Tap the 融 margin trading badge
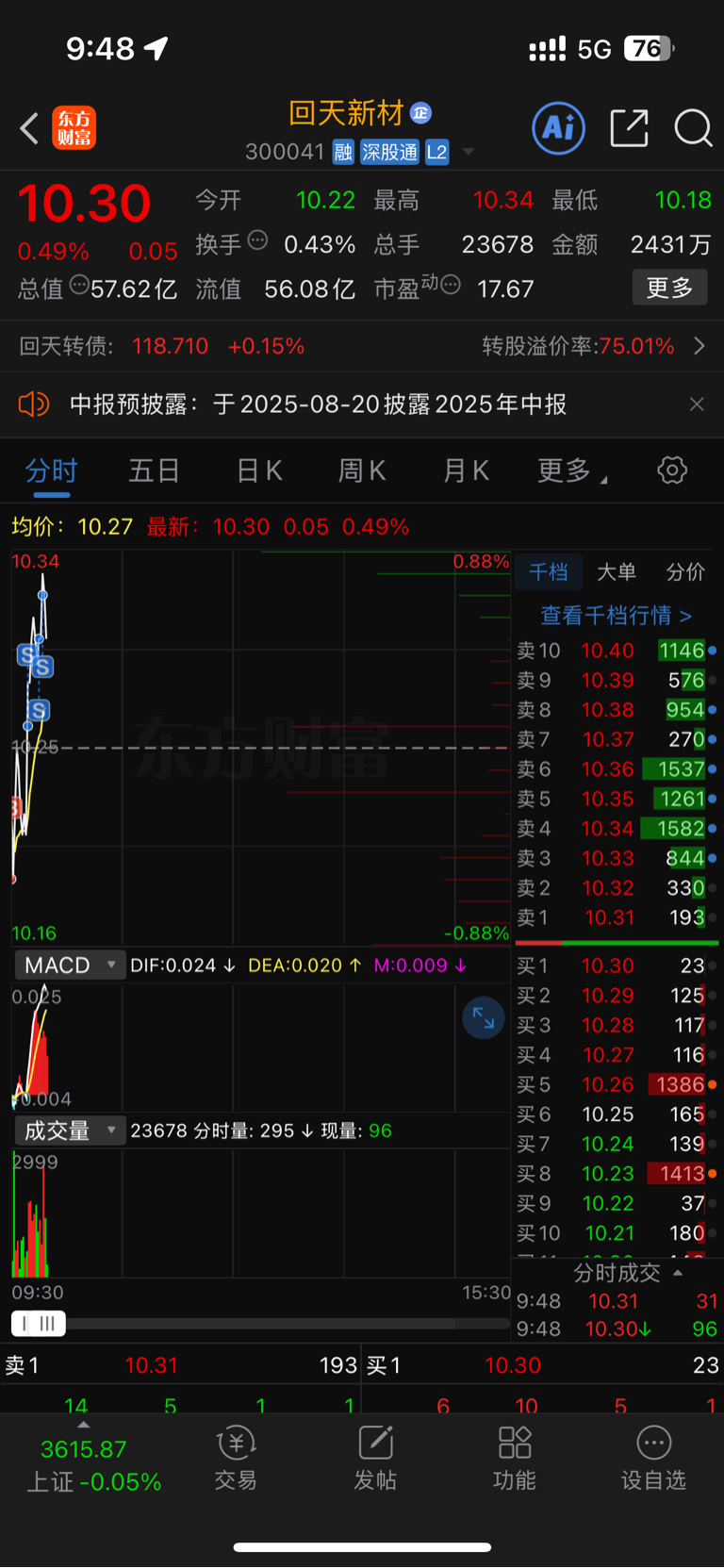 [x=343, y=152]
